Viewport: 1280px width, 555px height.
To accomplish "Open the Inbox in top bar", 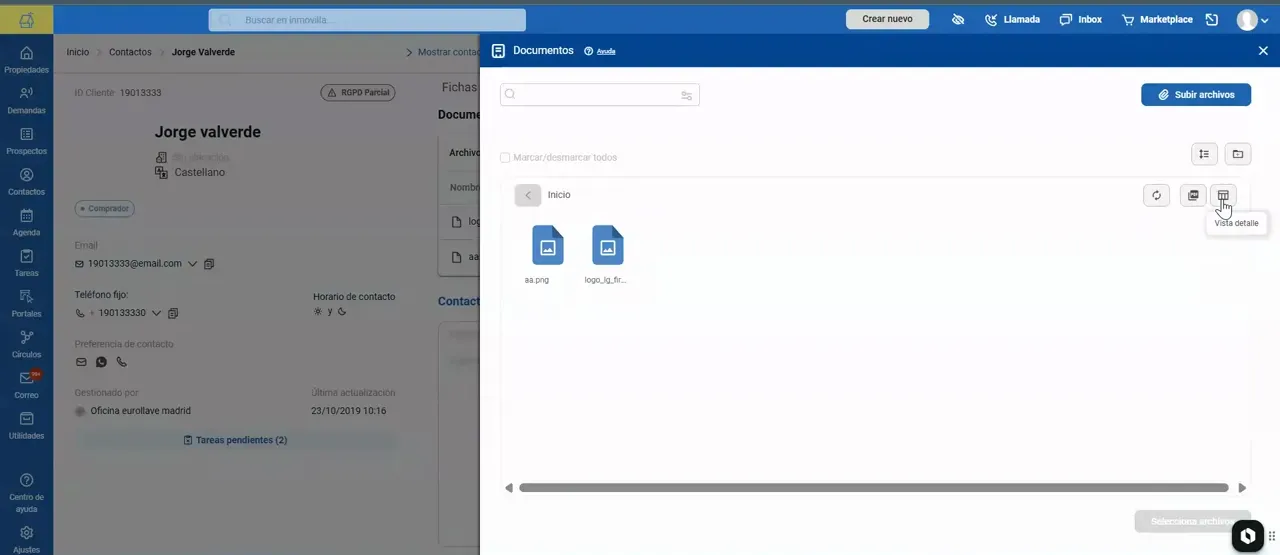I will point(1080,19).
